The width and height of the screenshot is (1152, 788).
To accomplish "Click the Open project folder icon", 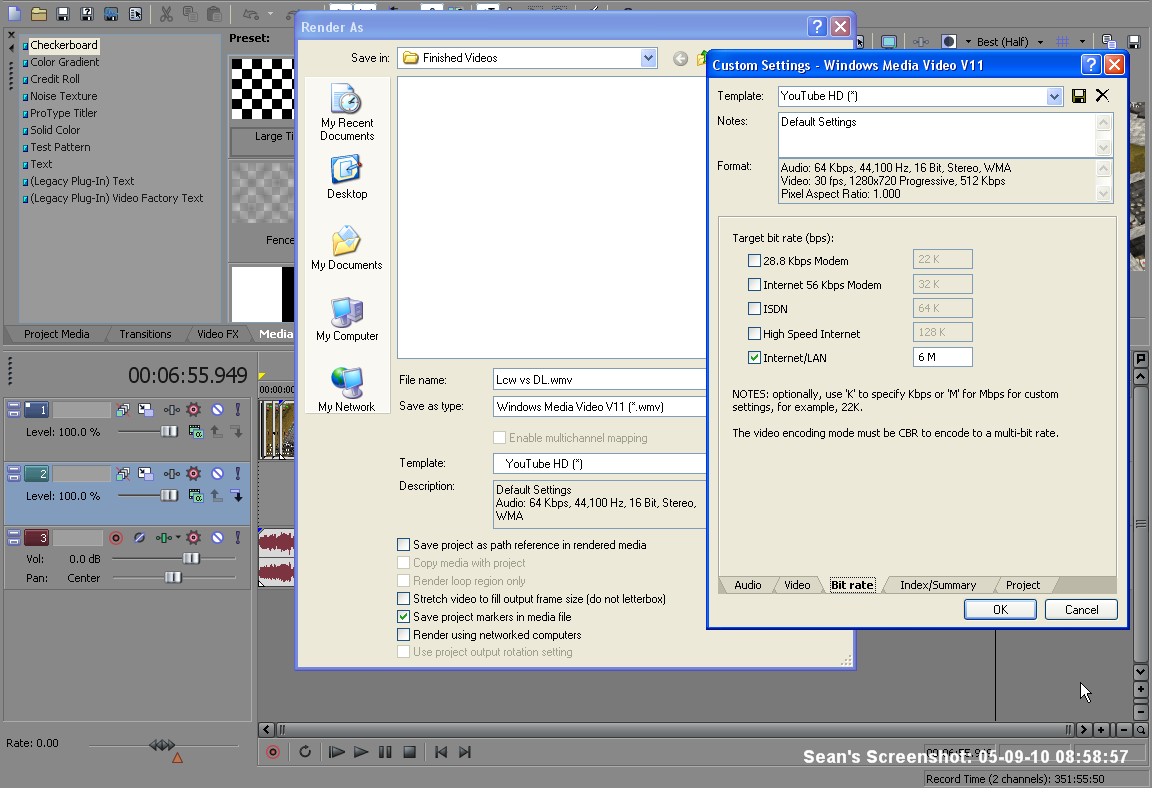I will point(39,14).
